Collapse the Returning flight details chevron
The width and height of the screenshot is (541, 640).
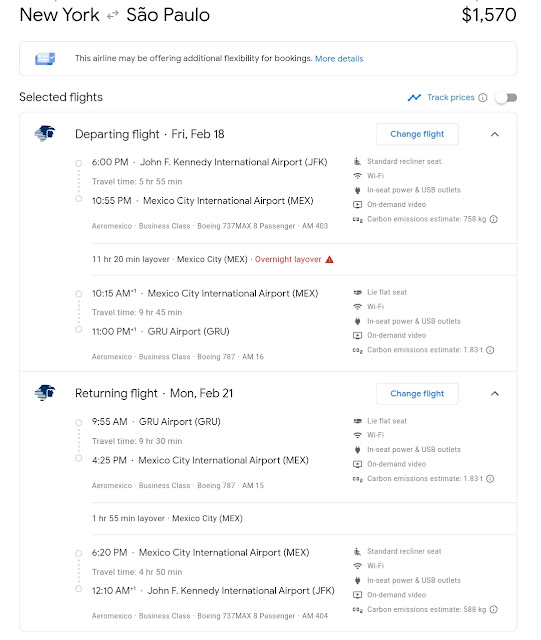click(494, 394)
